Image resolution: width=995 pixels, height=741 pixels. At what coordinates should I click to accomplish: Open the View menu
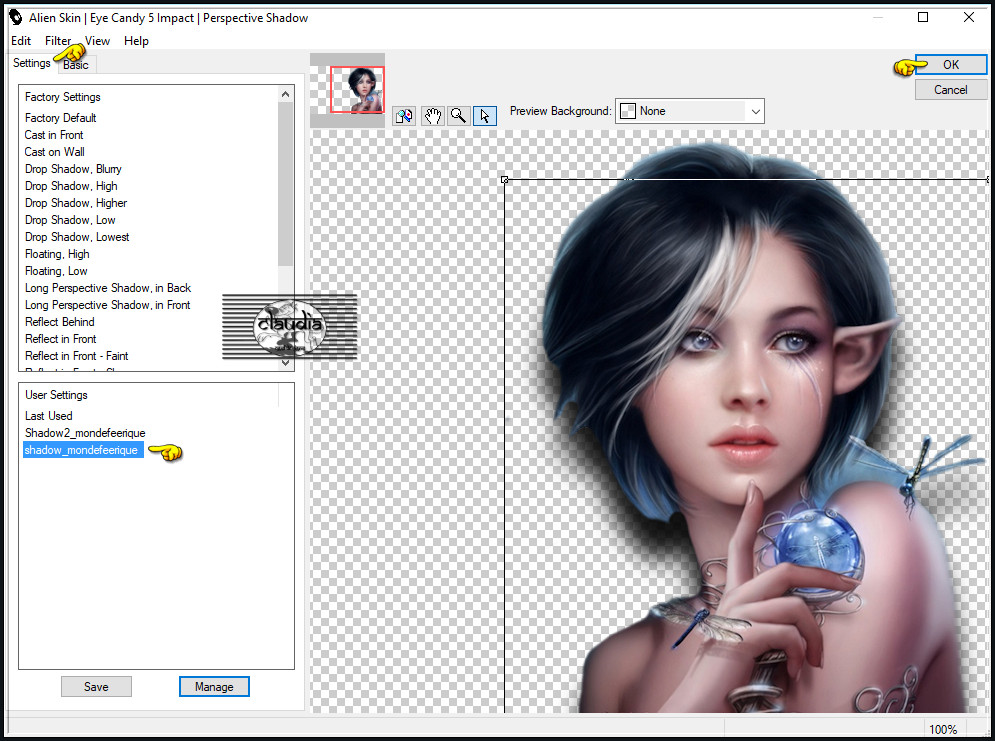tap(98, 41)
